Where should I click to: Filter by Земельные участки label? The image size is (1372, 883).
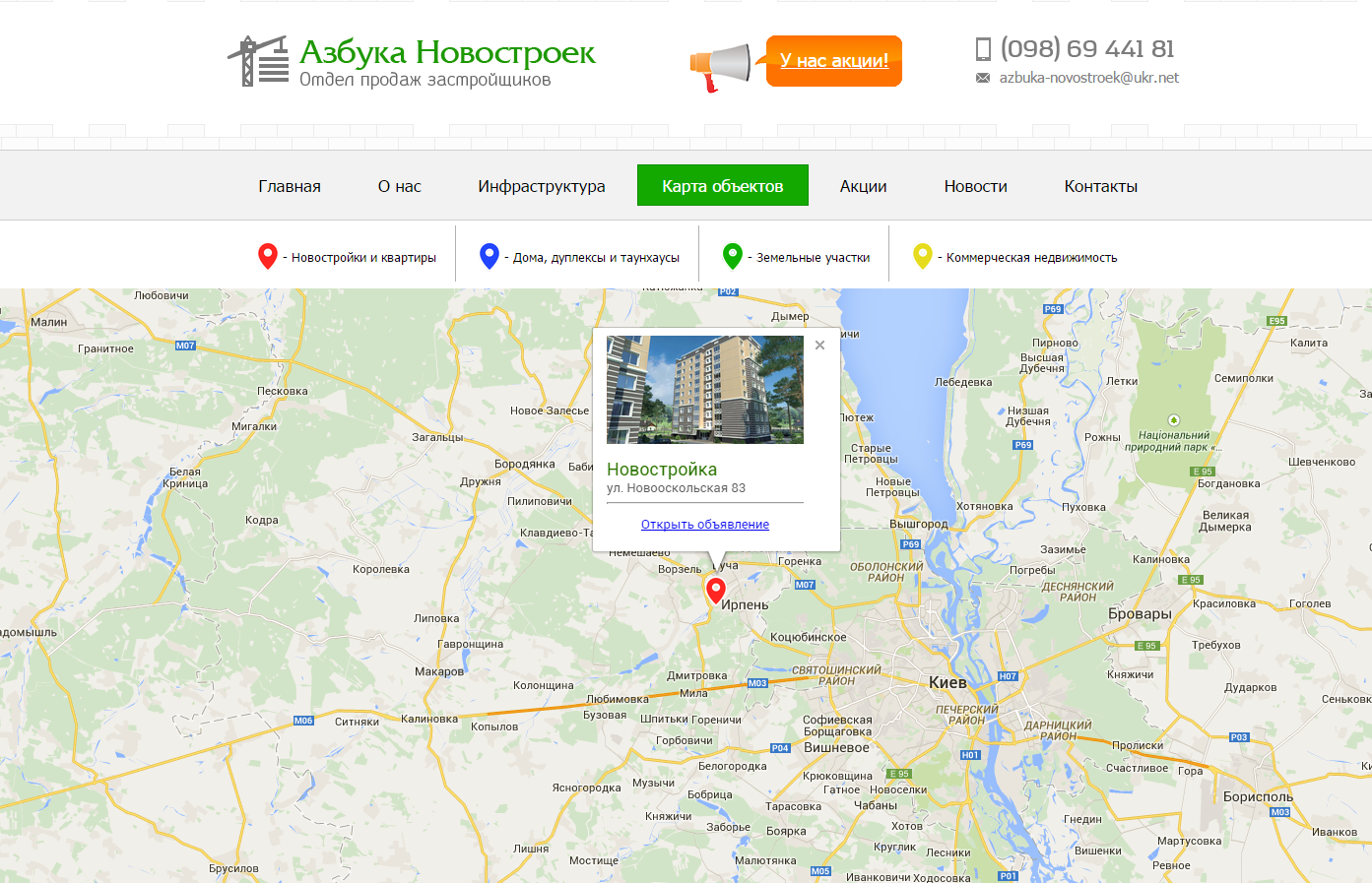(814, 258)
